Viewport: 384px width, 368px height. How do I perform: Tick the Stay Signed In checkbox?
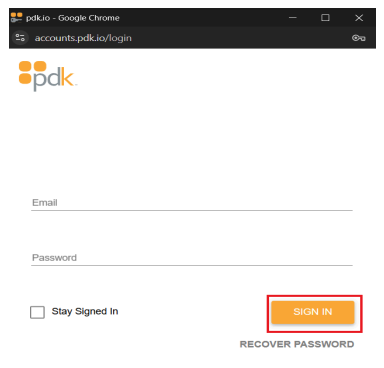tap(37, 312)
